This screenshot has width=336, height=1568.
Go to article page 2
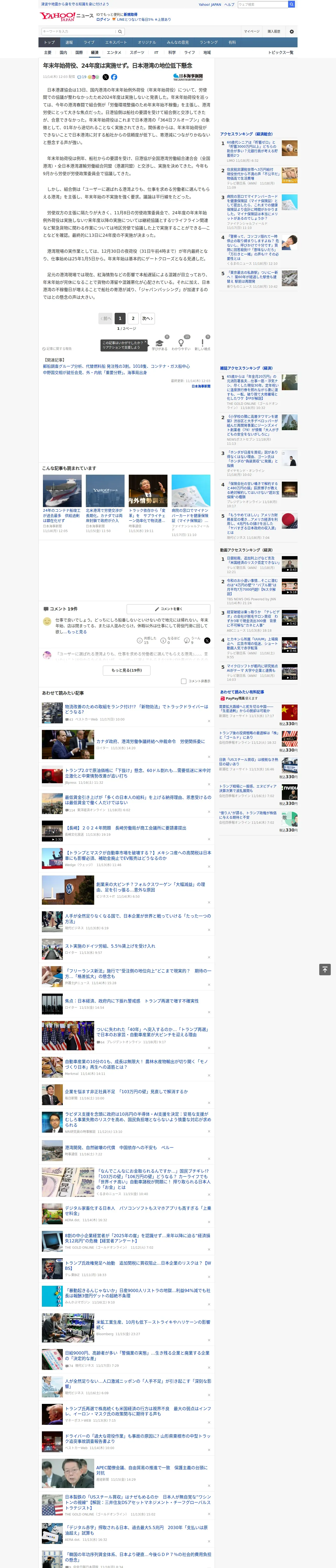[133, 318]
